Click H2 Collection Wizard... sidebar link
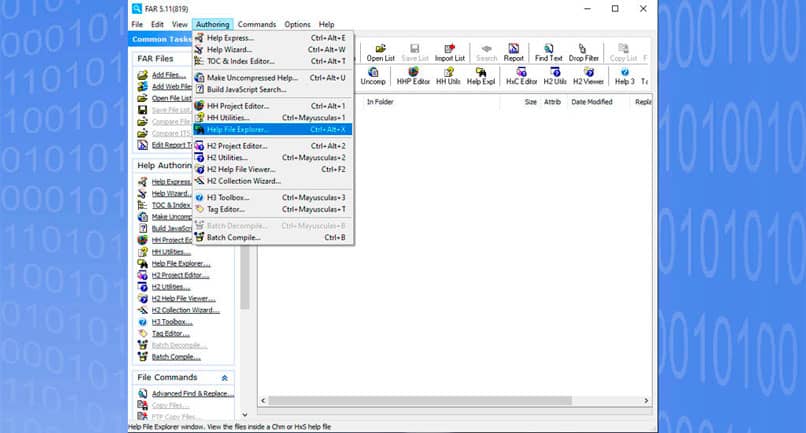 [186, 310]
